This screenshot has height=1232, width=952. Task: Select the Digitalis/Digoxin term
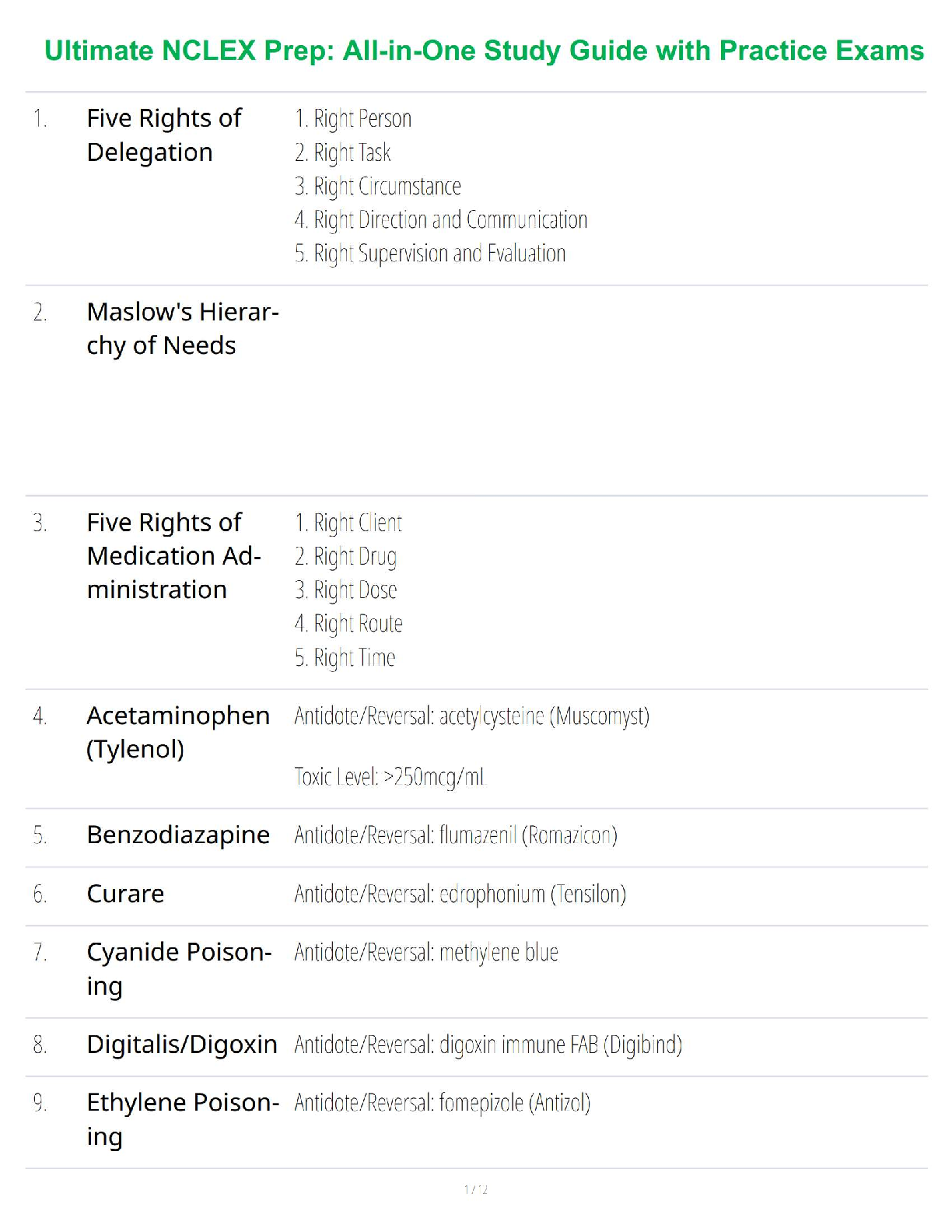[182, 1044]
